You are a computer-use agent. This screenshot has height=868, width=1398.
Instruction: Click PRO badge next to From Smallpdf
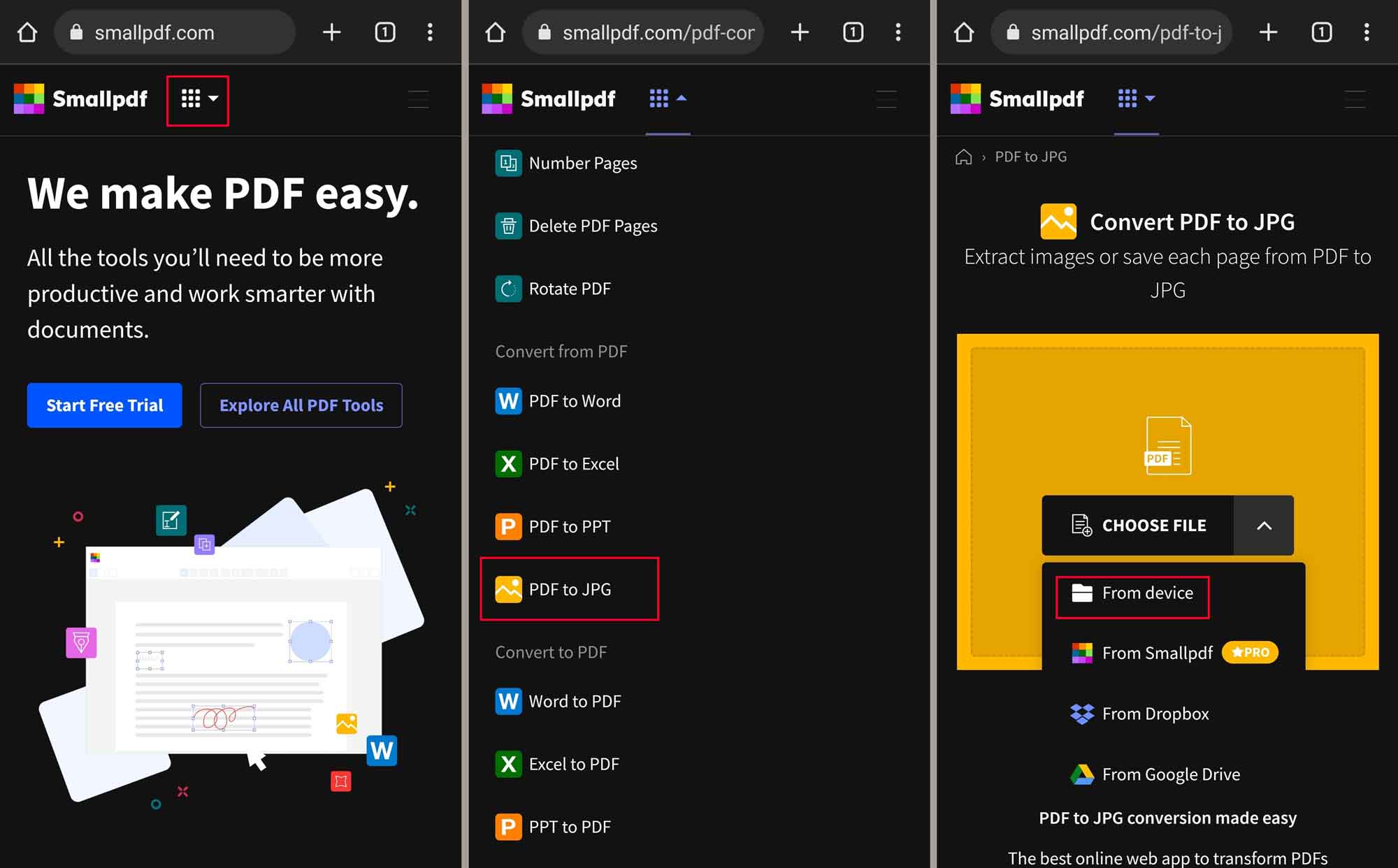[1250, 652]
